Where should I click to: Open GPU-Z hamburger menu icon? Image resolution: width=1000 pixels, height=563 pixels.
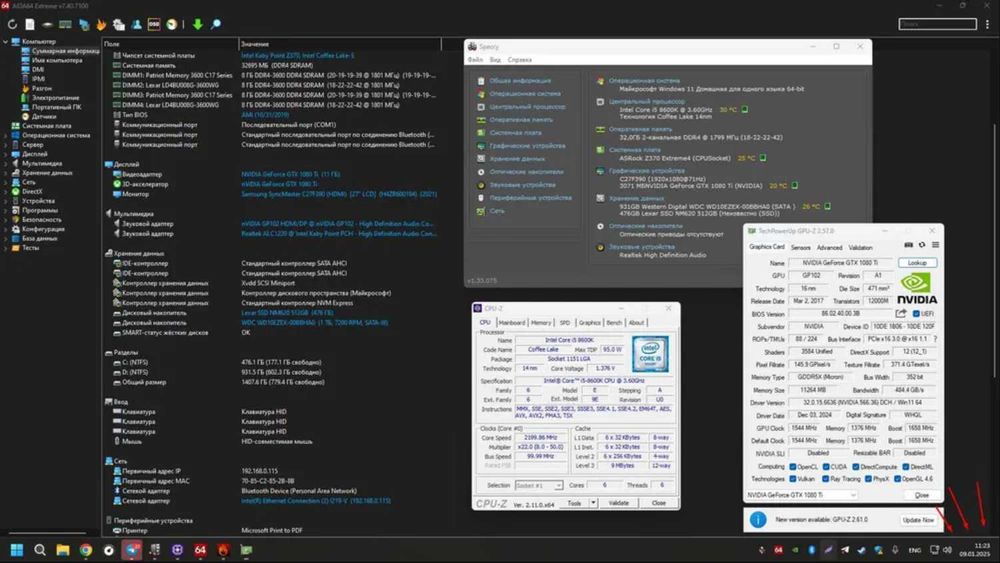pos(935,245)
